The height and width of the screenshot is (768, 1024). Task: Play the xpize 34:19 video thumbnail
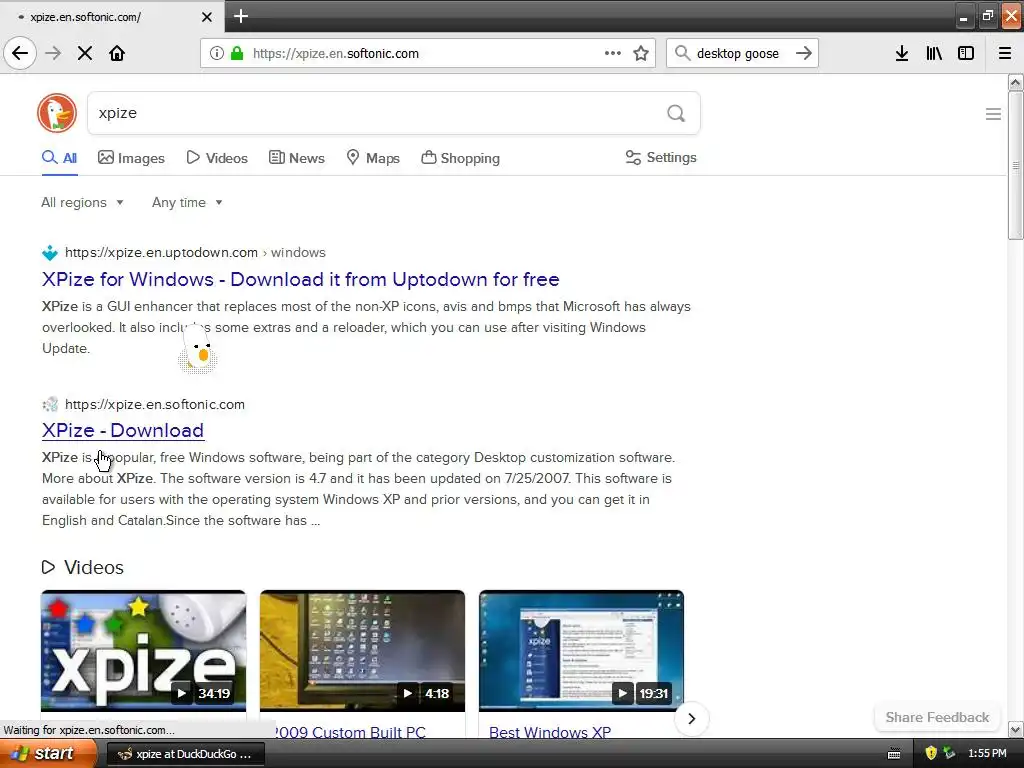click(x=144, y=651)
